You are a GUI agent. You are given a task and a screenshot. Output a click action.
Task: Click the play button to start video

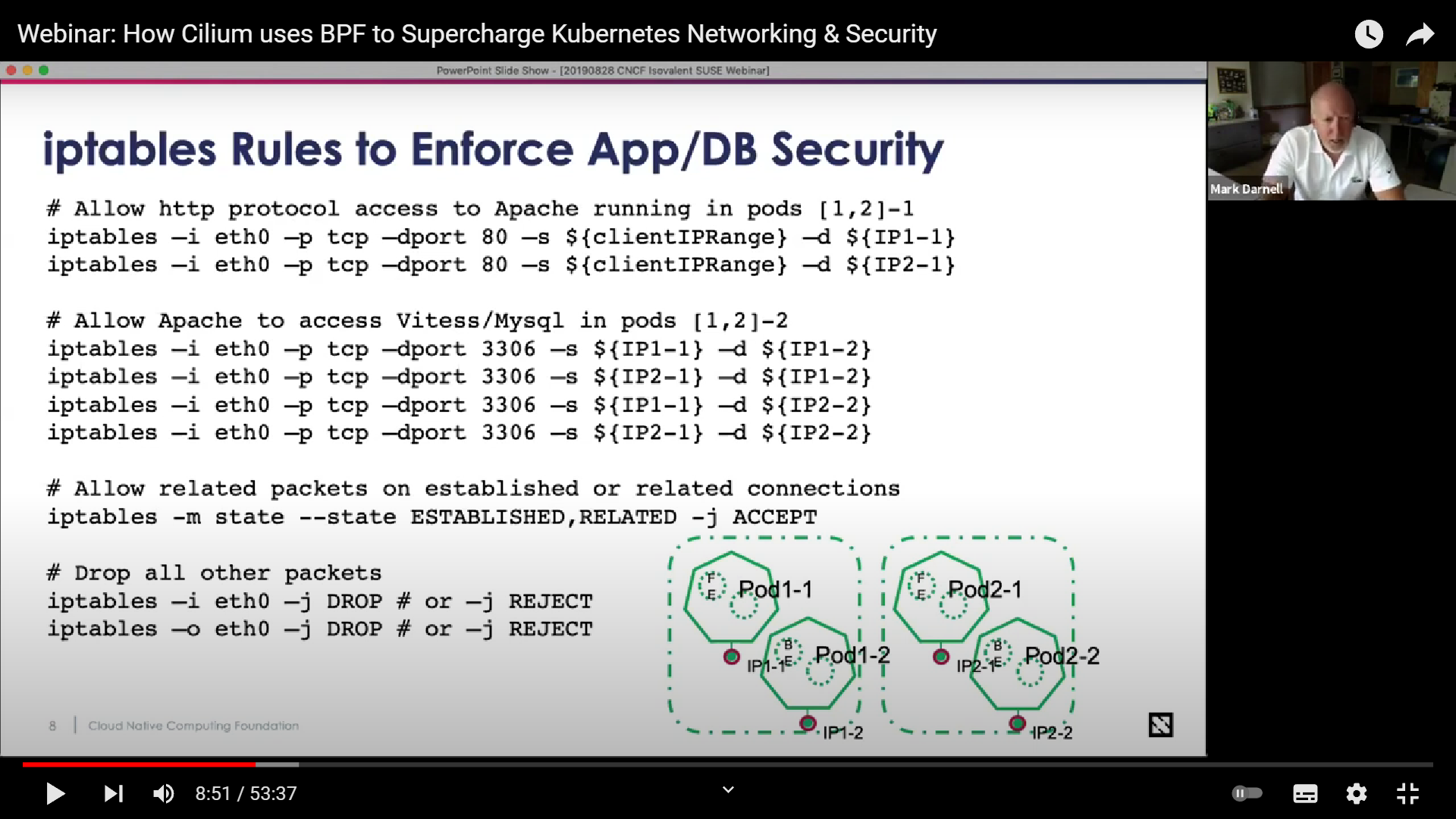54,793
